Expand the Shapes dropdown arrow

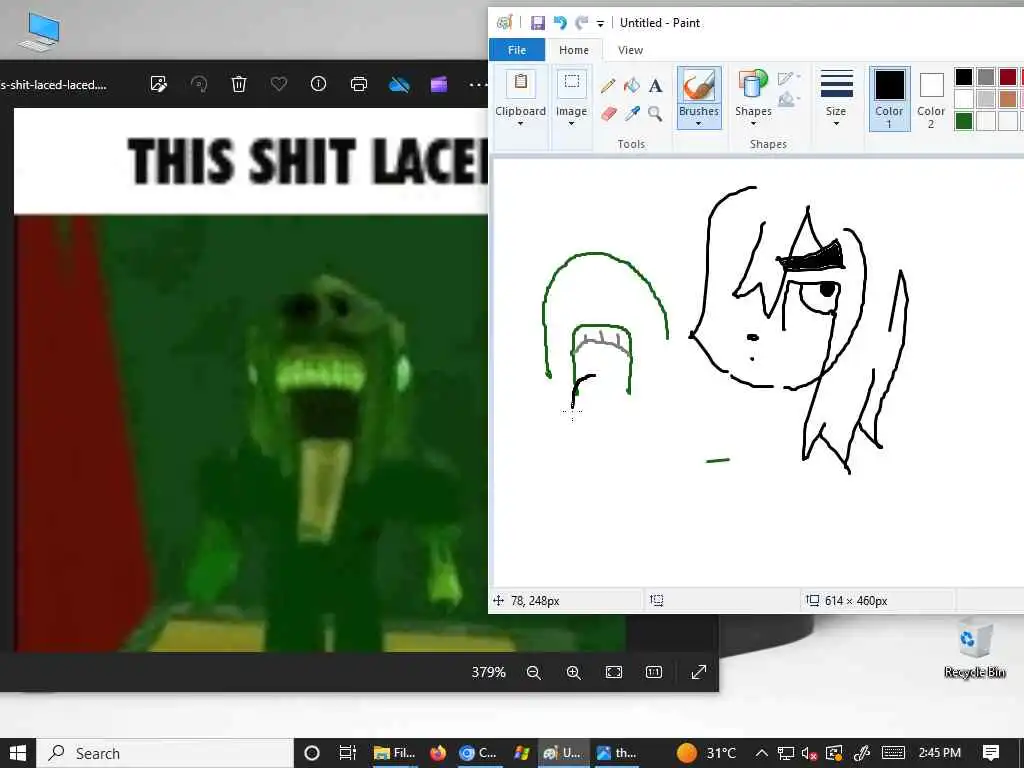tap(753, 123)
